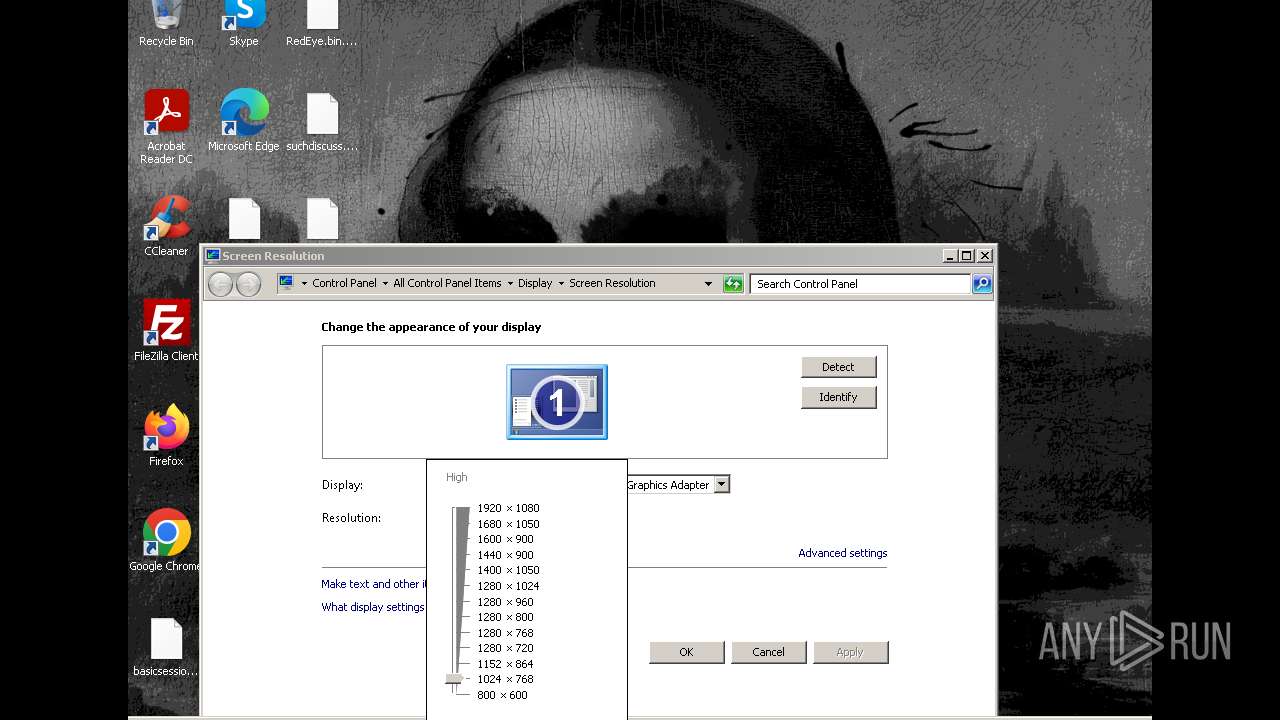Choose 1680 × 1050 resolution

508,524
